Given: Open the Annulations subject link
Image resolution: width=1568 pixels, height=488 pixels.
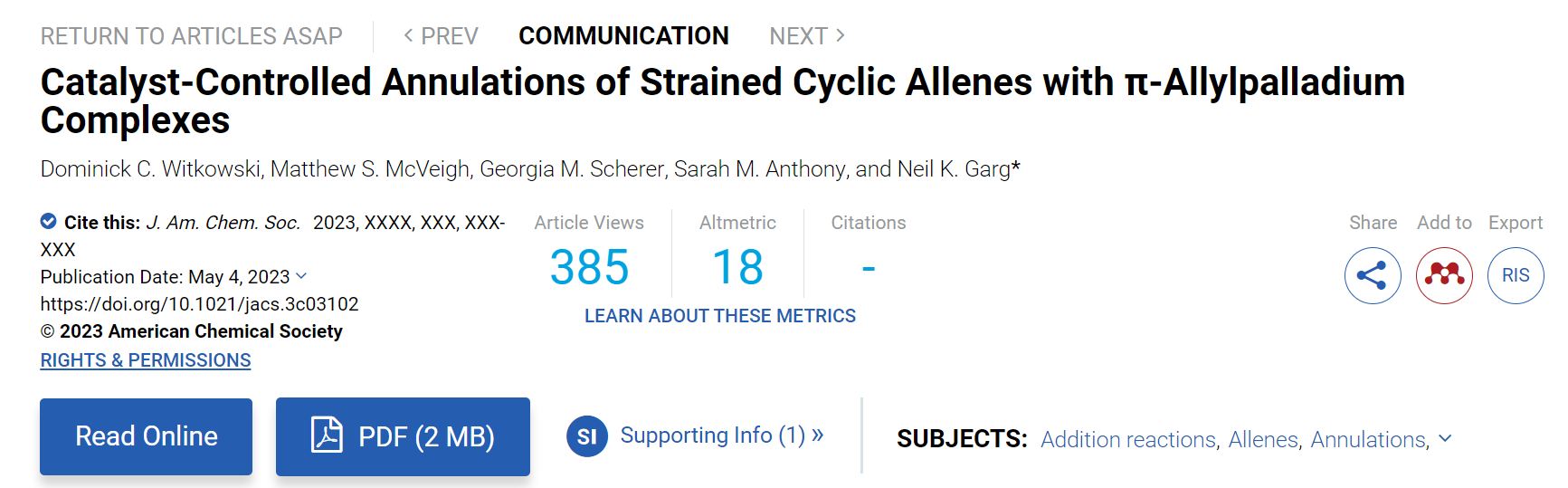Looking at the screenshot, I should (x=1368, y=439).
